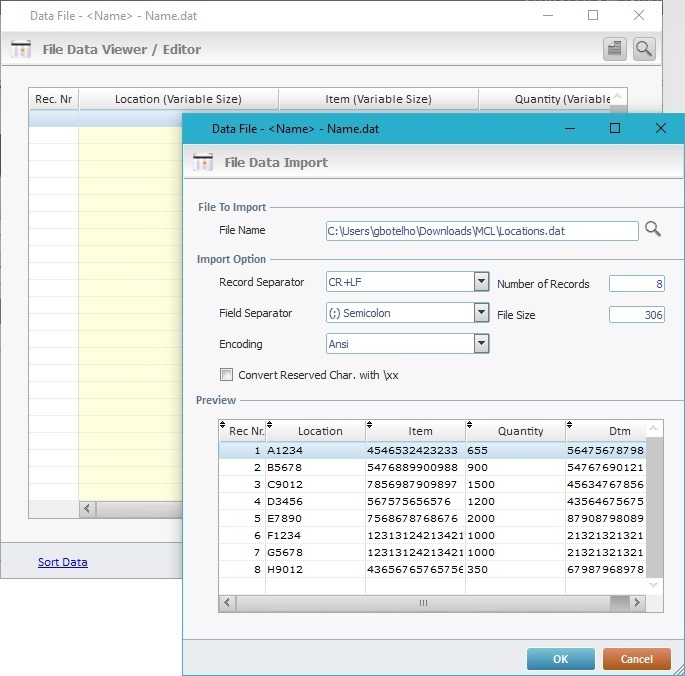The image size is (685, 676).
Task: Browse for file with File Name magnifier
Action: (653, 230)
